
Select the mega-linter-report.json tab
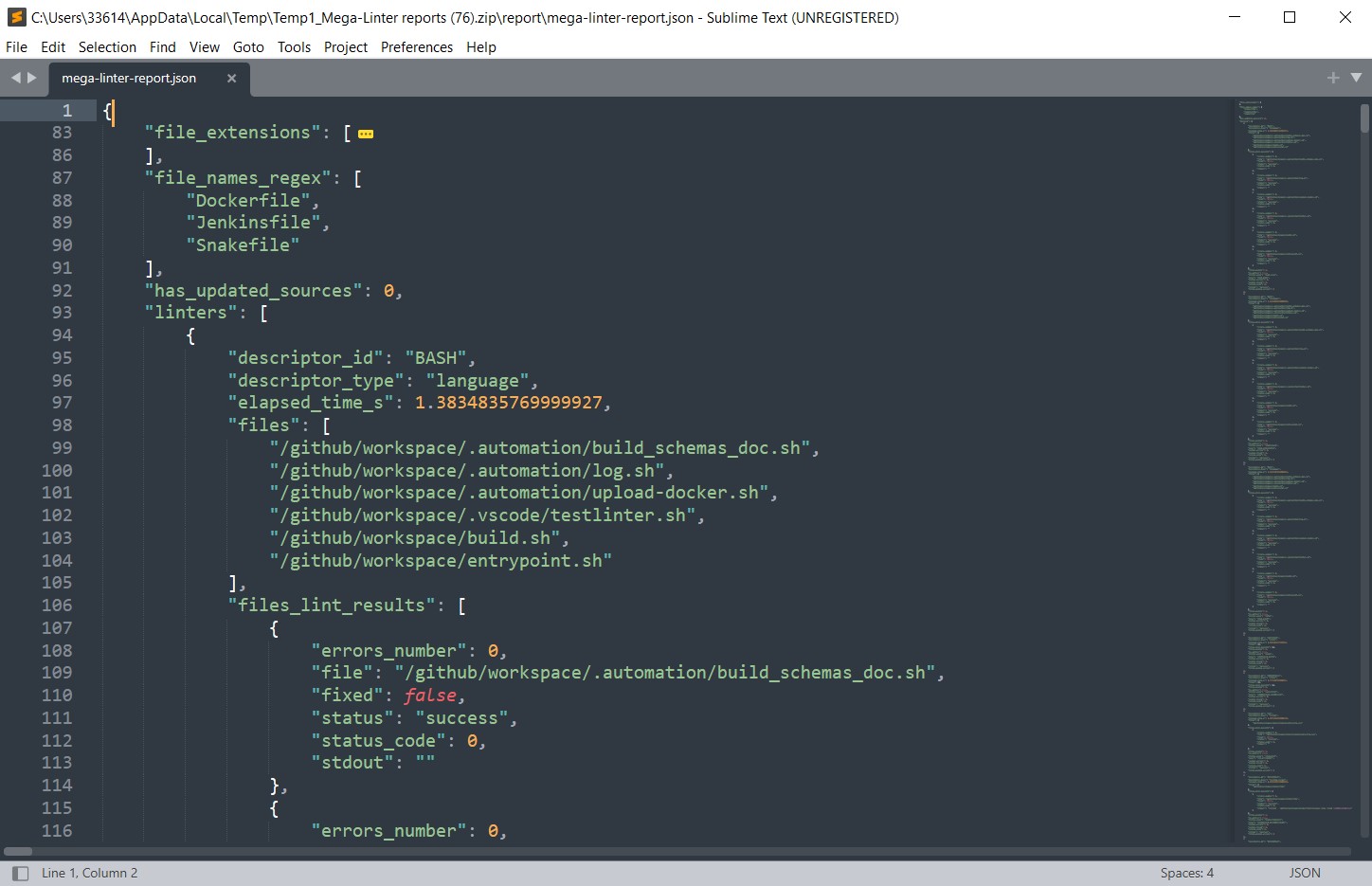click(129, 79)
